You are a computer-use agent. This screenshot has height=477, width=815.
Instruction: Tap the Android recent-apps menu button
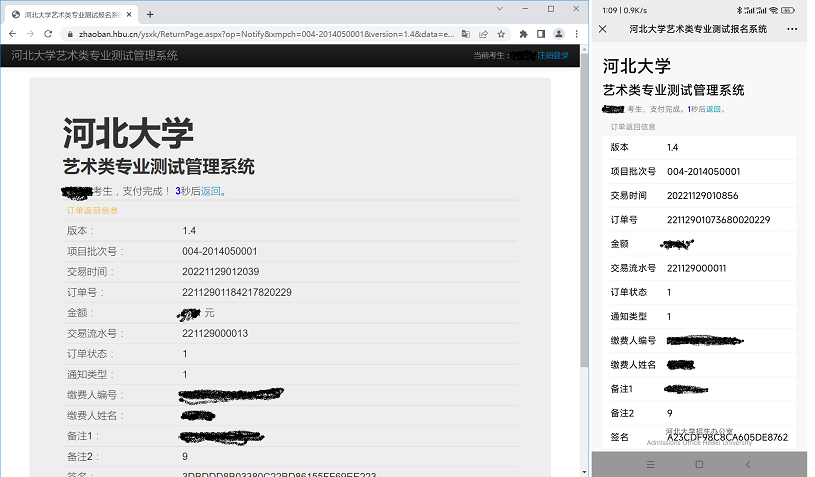pos(650,464)
